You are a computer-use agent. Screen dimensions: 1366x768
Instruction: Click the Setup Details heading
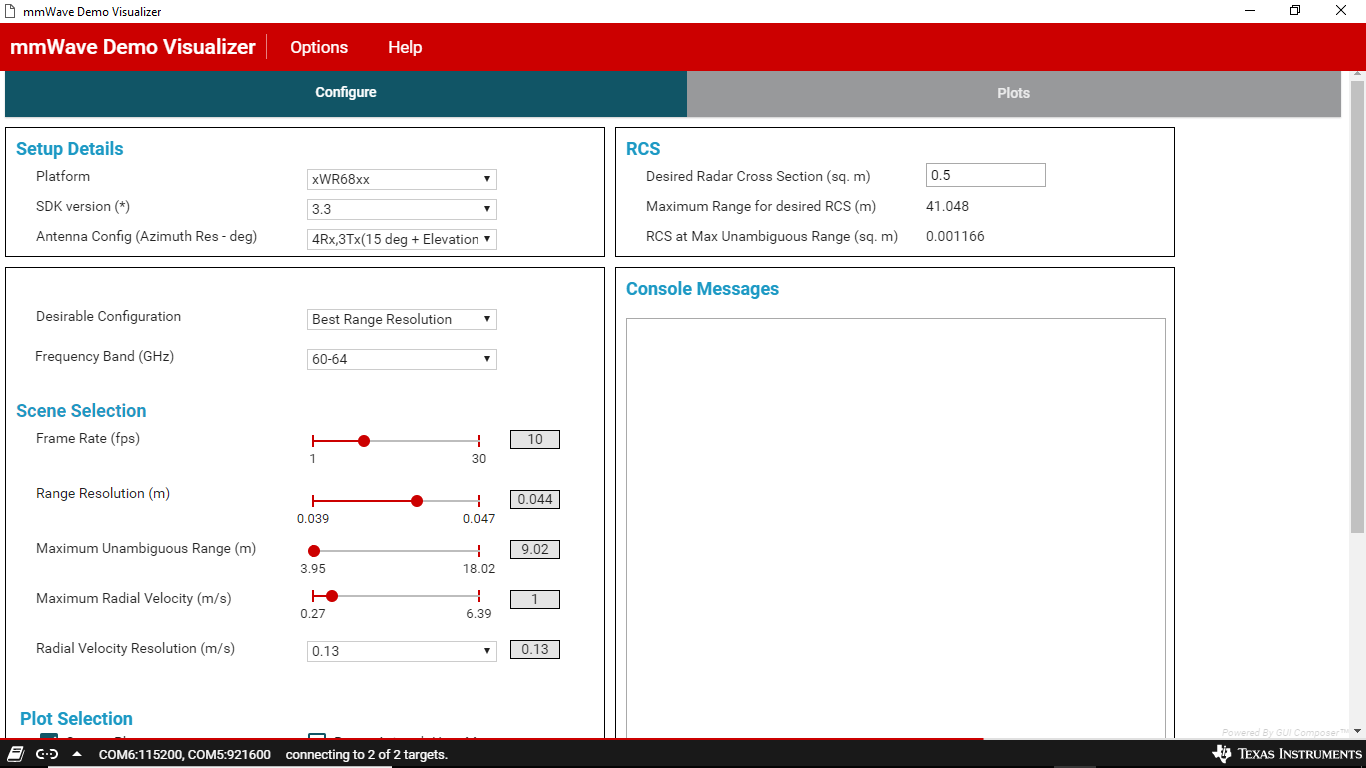[x=70, y=149]
